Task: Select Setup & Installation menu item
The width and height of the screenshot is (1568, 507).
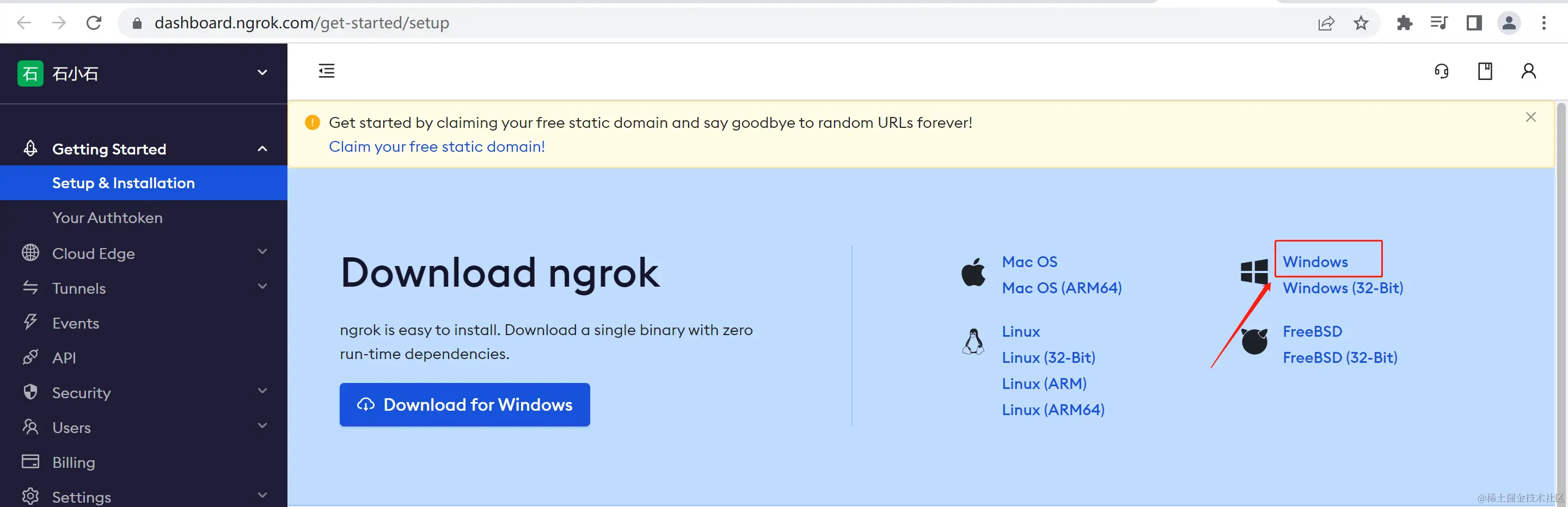Action: click(144, 183)
